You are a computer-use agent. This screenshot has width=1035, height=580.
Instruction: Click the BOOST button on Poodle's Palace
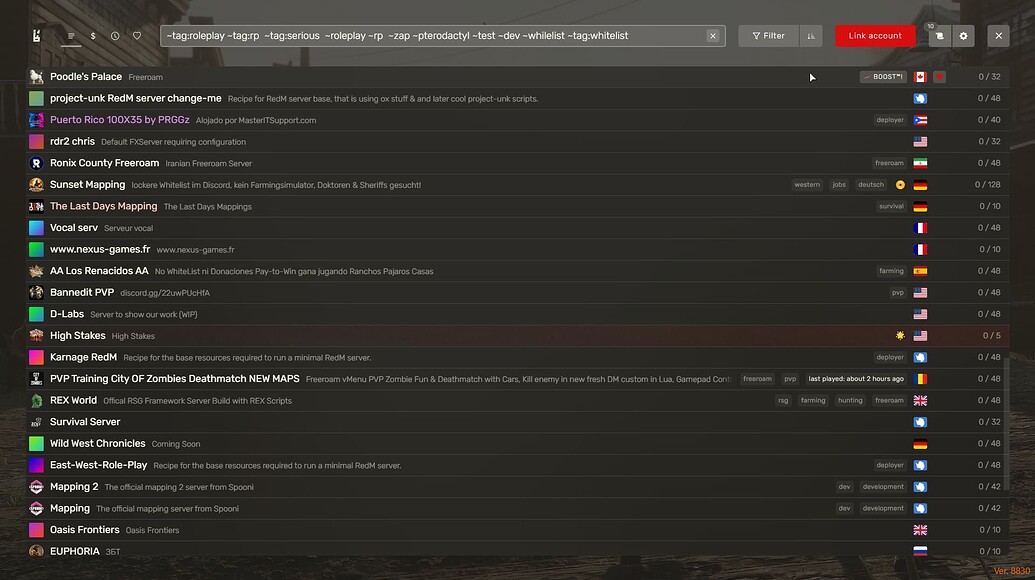(883, 77)
